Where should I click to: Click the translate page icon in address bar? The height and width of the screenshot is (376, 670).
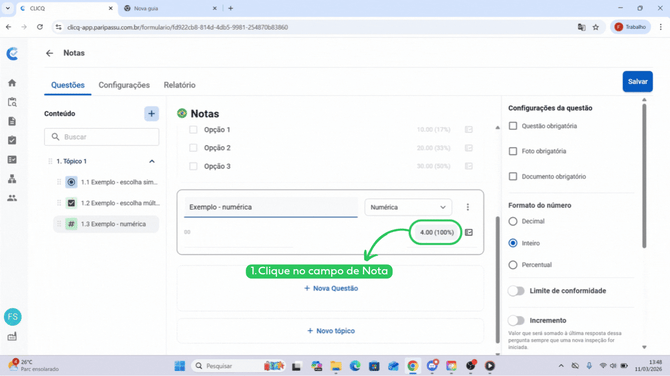pos(581,27)
